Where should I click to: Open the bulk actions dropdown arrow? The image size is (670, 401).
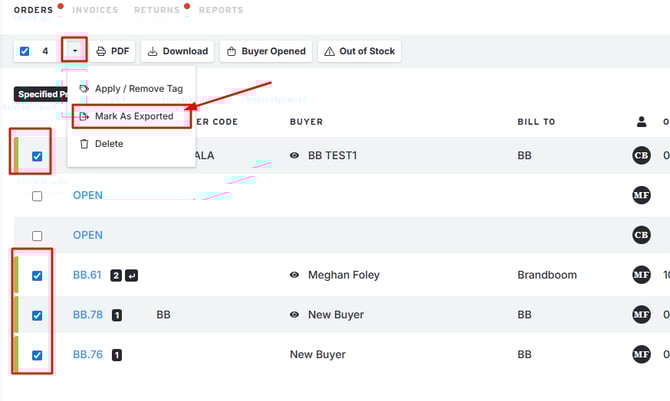(x=75, y=50)
